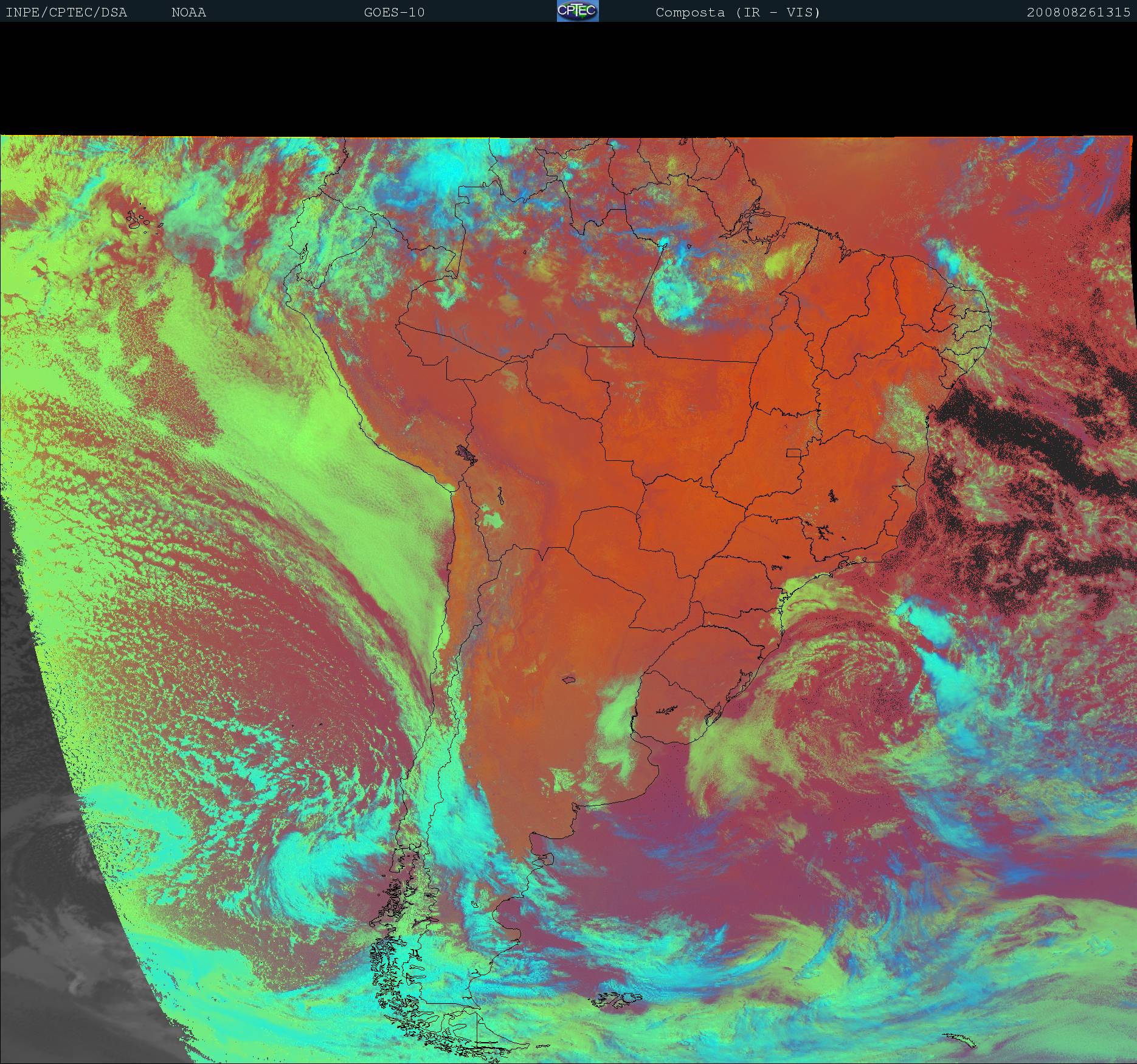Select the GOES-10 satellite name text
This screenshot has height=1064, width=1137.
(394, 12)
